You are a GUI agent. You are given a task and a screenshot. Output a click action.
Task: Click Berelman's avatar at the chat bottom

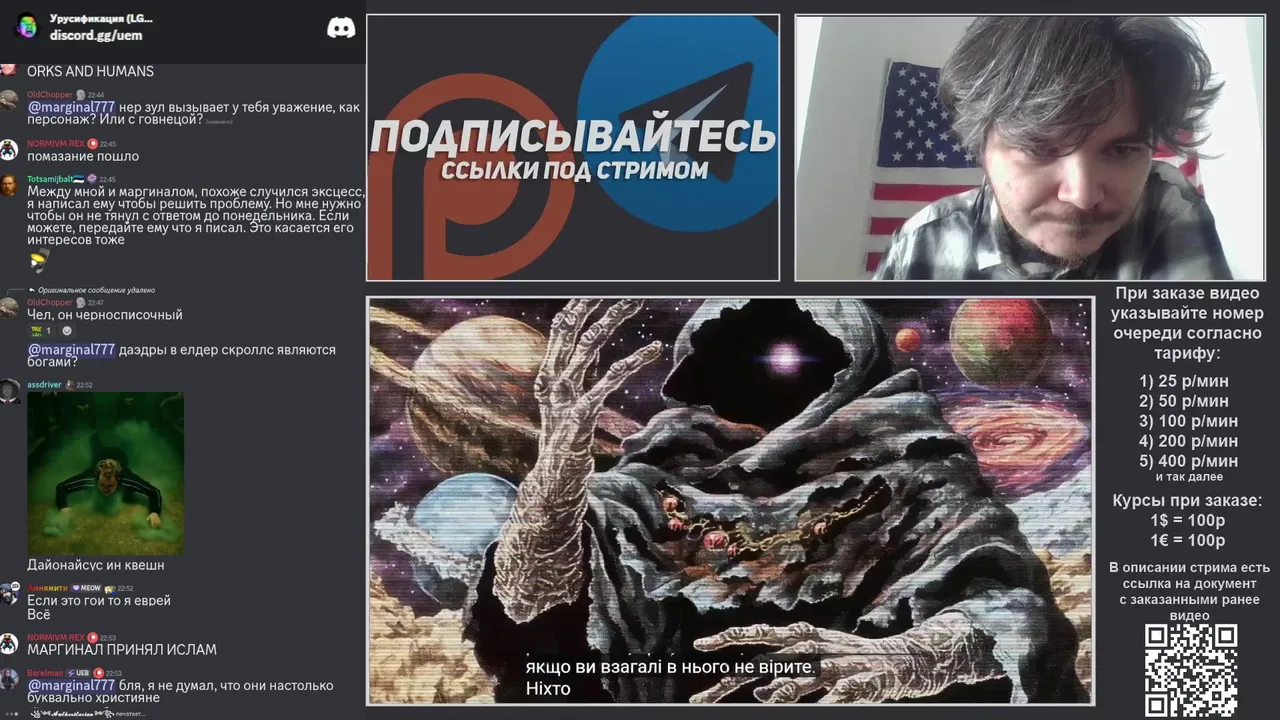tap(9, 679)
